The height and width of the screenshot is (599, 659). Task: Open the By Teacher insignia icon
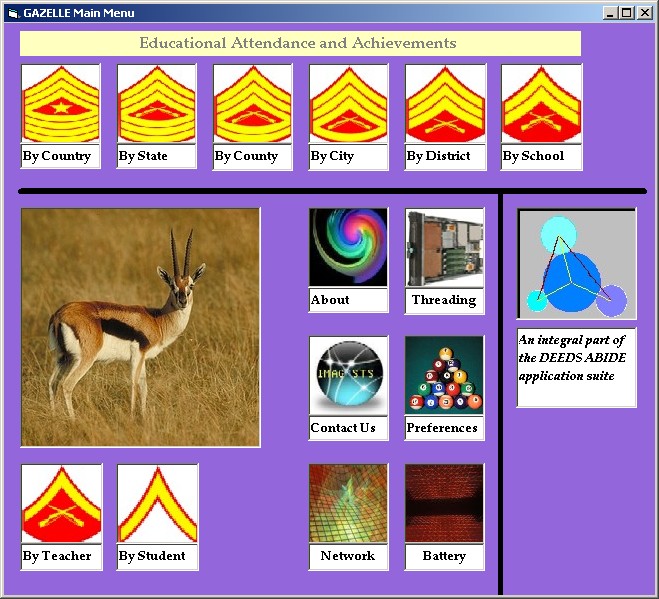pos(61,504)
